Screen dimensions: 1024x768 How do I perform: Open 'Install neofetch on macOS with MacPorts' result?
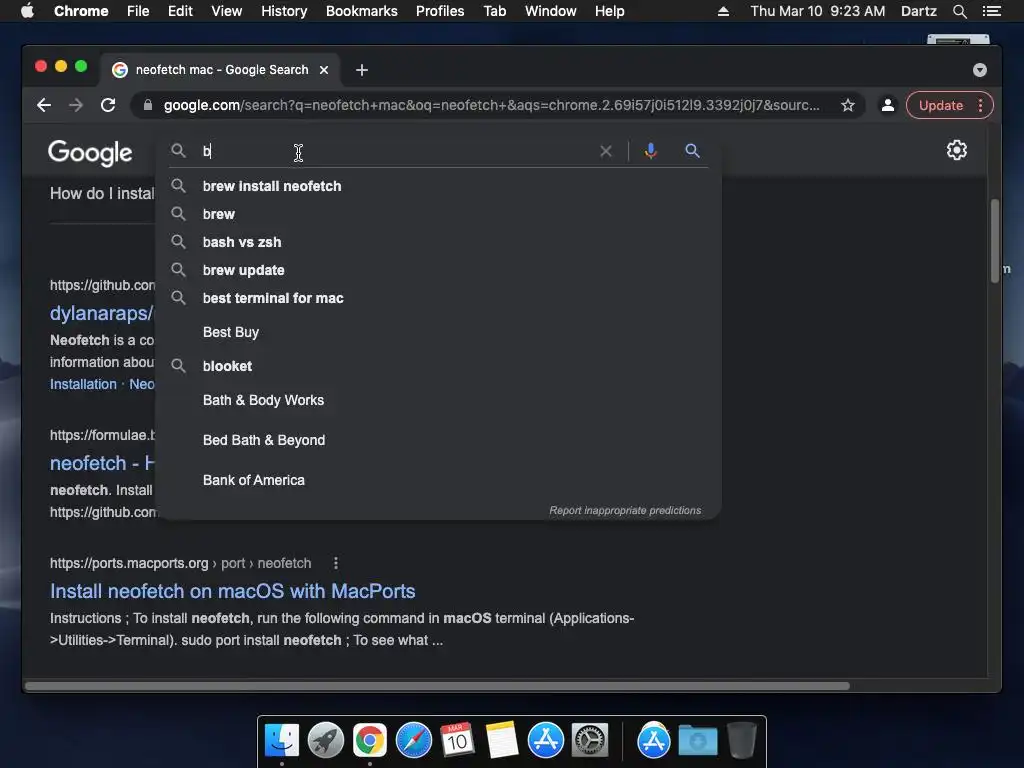pyautogui.click(x=232, y=591)
